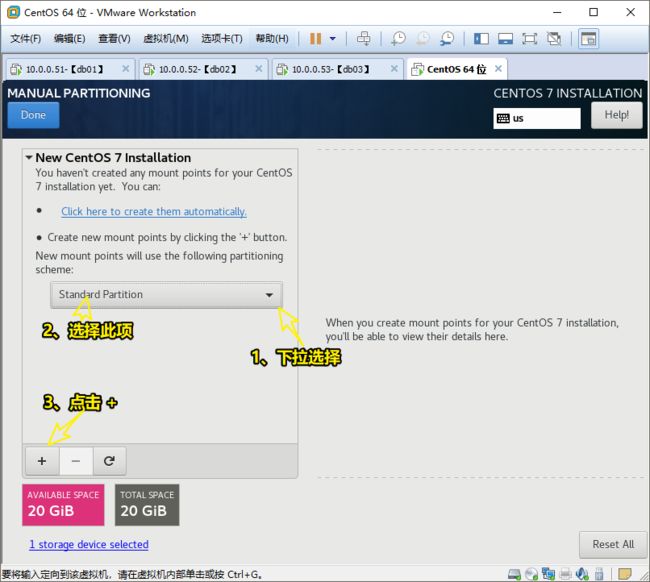650x582 pixels.
Task: Click the MANUAL PARTITIONING heading
Action: click(79, 93)
